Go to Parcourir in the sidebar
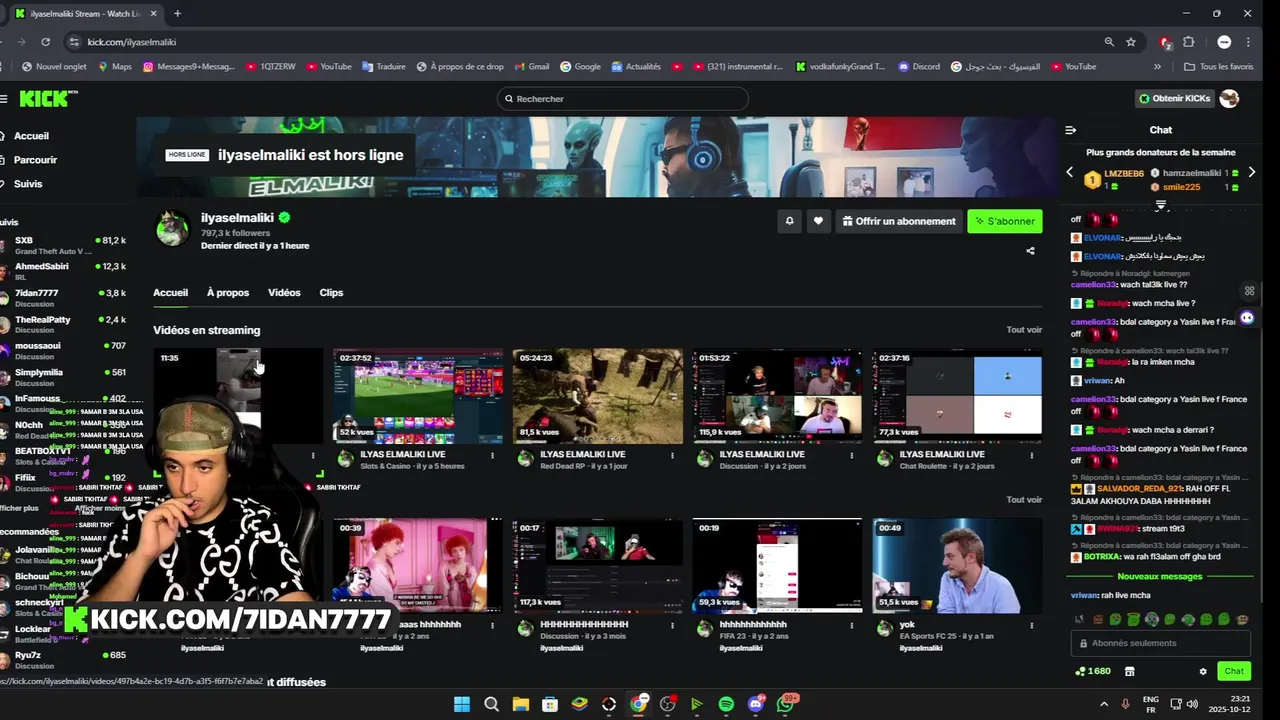1280x720 pixels. pyautogui.click(x=35, y=160)
